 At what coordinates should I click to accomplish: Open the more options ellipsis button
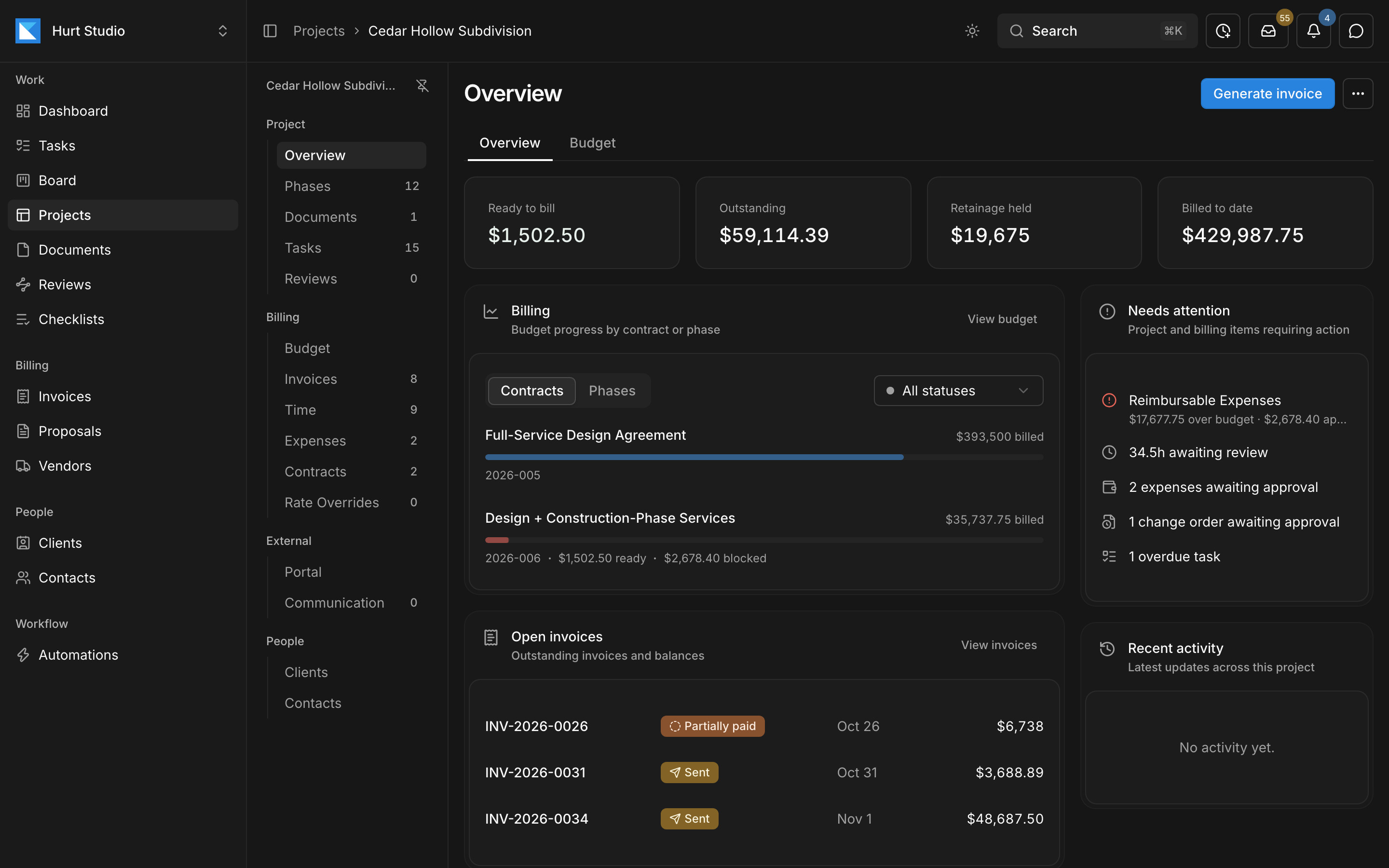point(1358,94)
